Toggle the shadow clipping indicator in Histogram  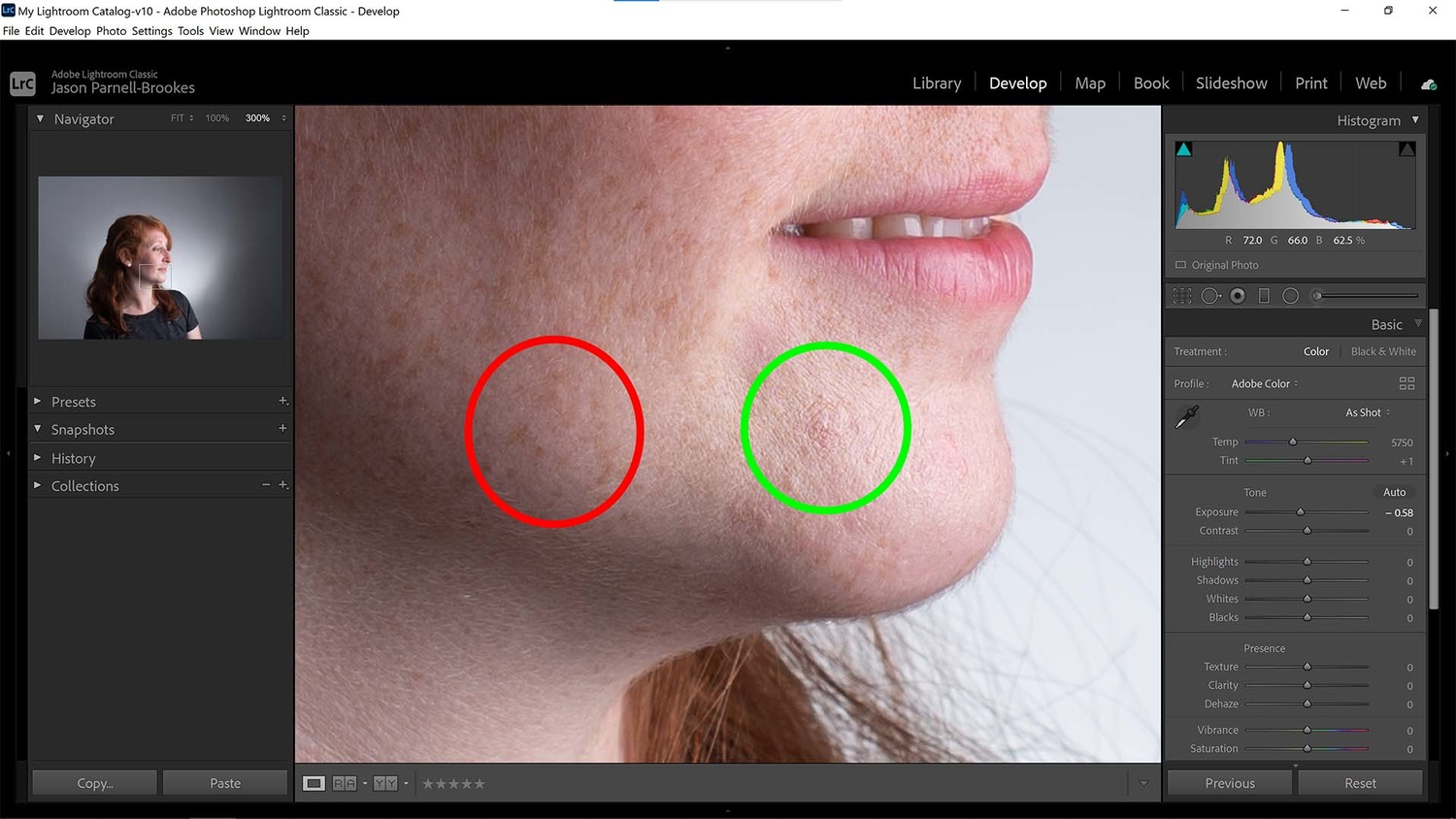[x=1183, y=149]
